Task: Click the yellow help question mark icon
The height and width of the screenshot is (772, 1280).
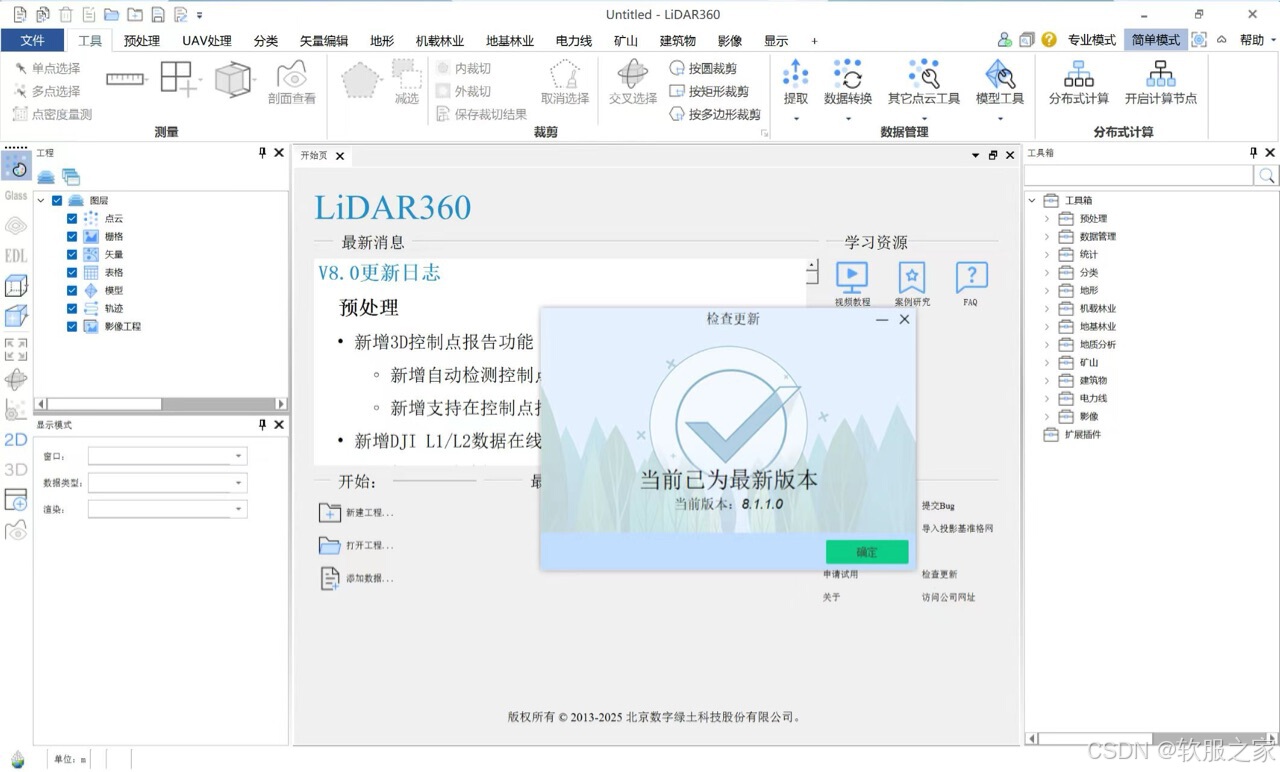Action: (1049, 40)
